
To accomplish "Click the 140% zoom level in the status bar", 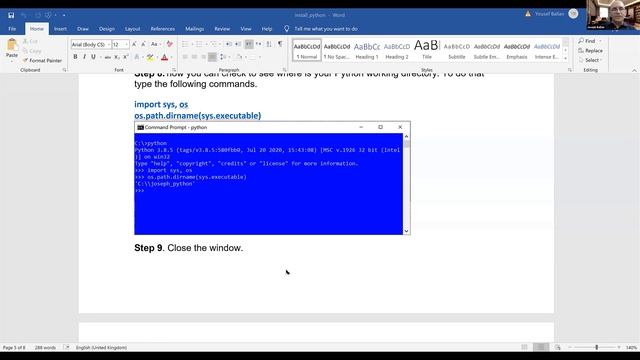I will pyautogui.click(x=631, y=348).
